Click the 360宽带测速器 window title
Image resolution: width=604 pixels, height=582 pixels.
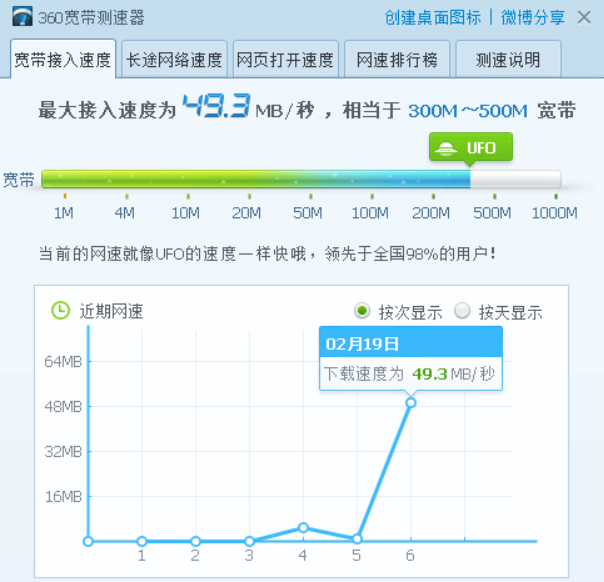[x=91, y=17]
